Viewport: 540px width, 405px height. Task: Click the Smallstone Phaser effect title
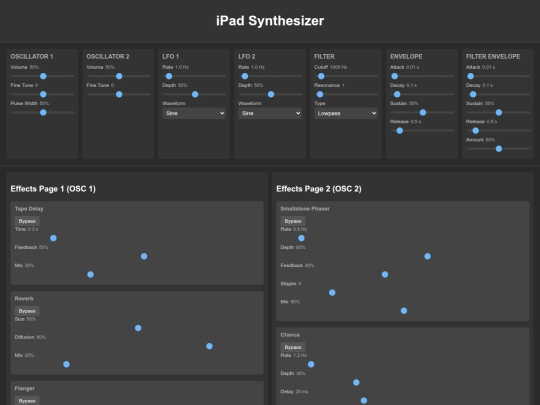point(305,209)
